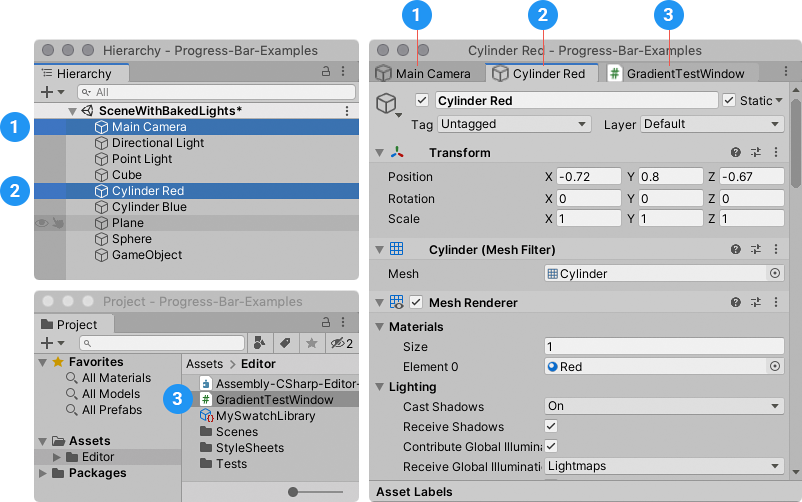The height and width of the screenshot is (502, 802).
Task: Open the Layer dropdown set to Default
Action: pos(711,124)
